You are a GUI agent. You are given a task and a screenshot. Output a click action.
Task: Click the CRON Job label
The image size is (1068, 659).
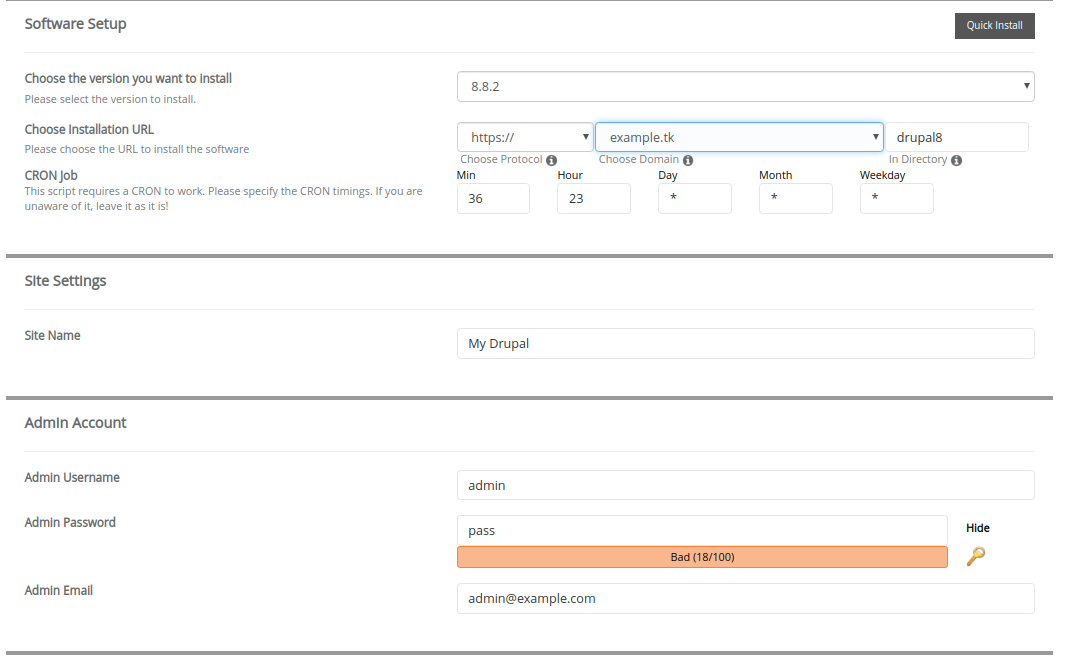[x=51, y=176]
